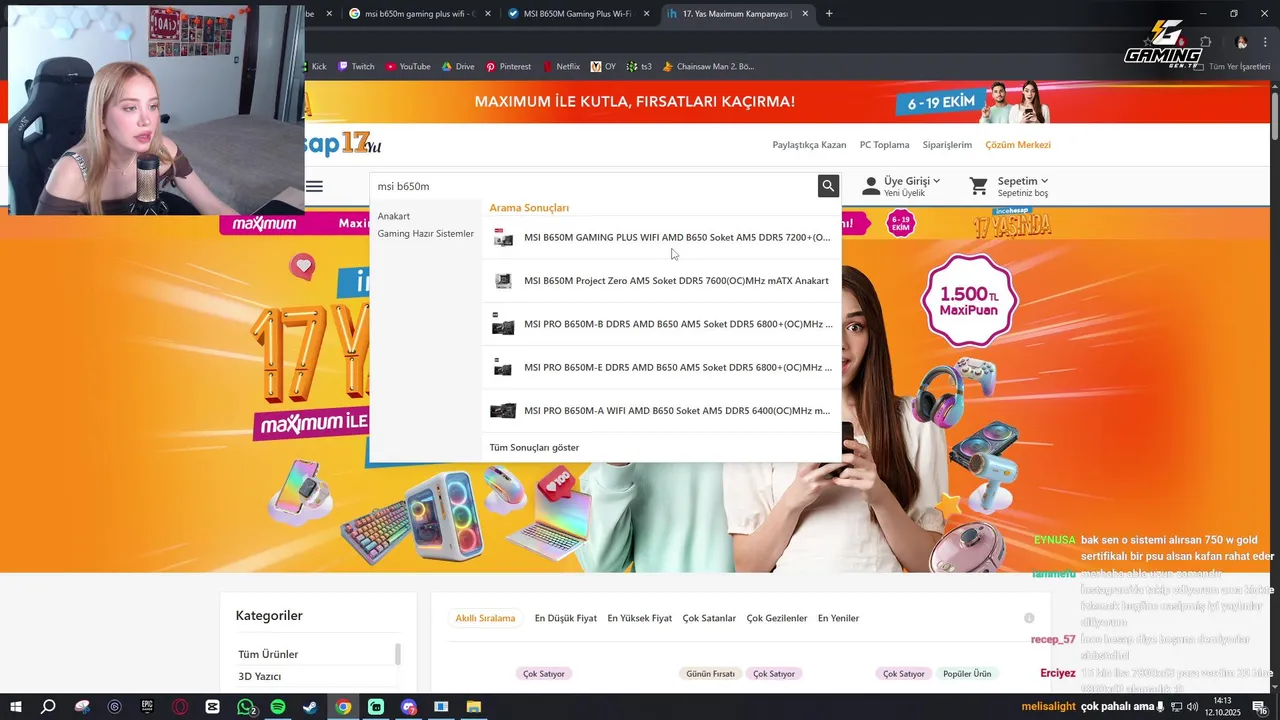Open Steam from taskbar
Viewport: 1280px width, 720px height.
click(x=310, y=707)
